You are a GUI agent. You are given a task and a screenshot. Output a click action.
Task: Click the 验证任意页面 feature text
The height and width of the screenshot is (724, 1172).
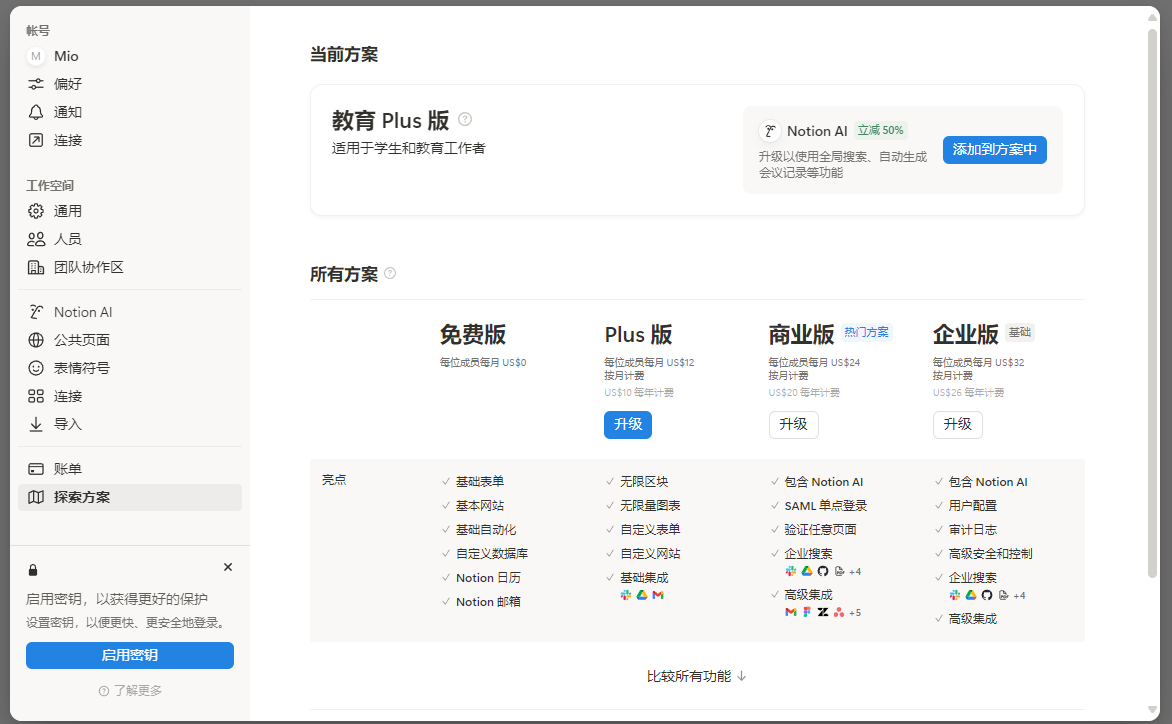[821, 530]
